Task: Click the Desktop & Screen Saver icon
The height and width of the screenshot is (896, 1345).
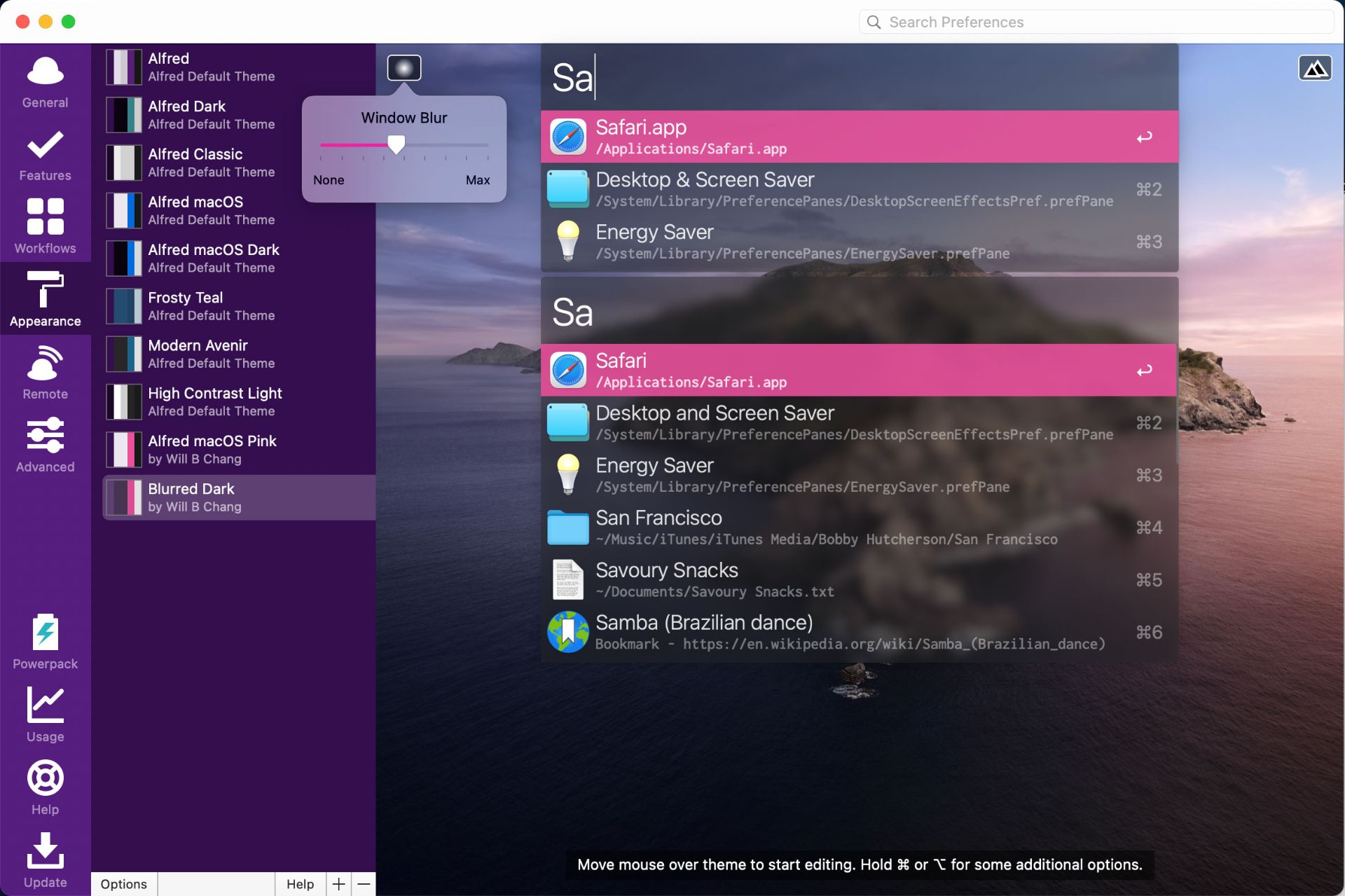Action: pyautogui.click(x=567, y=189)
